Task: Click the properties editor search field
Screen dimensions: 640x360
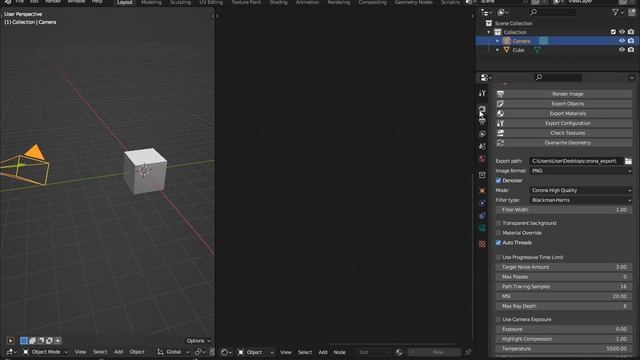Action: tap(558, 77)
